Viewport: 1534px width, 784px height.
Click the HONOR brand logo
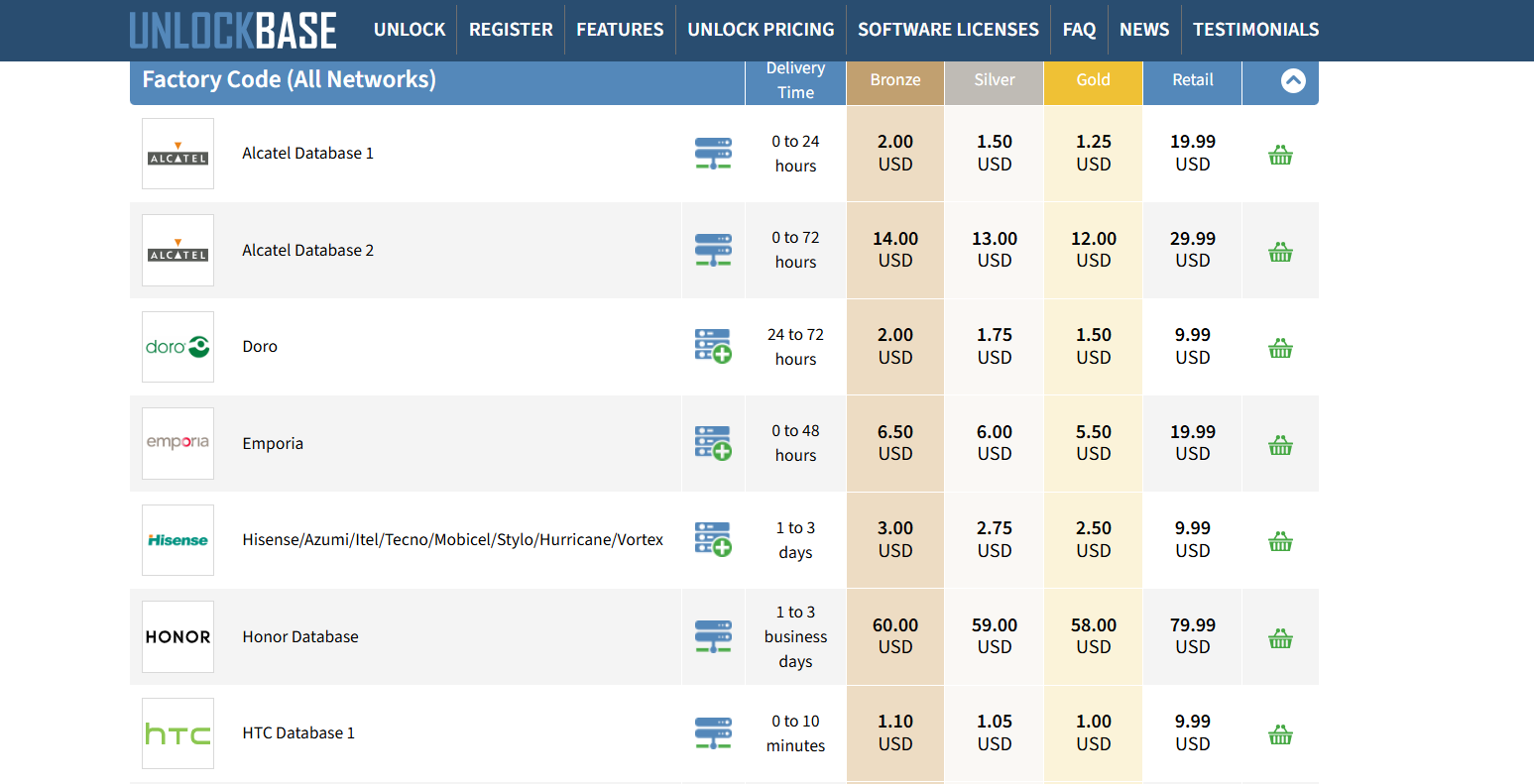(x=177, y=636)
